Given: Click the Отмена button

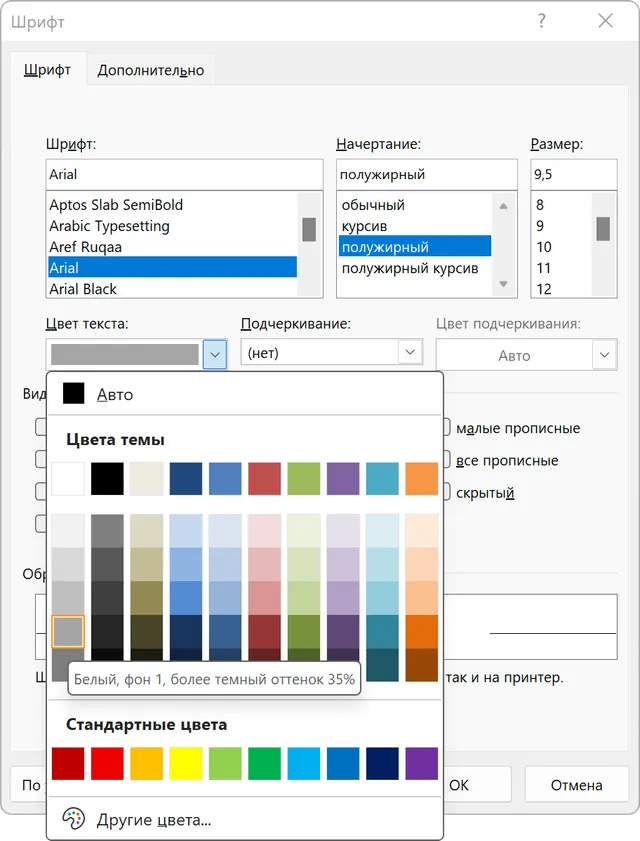Looking at the screenshot, I should tap(576, 784).
